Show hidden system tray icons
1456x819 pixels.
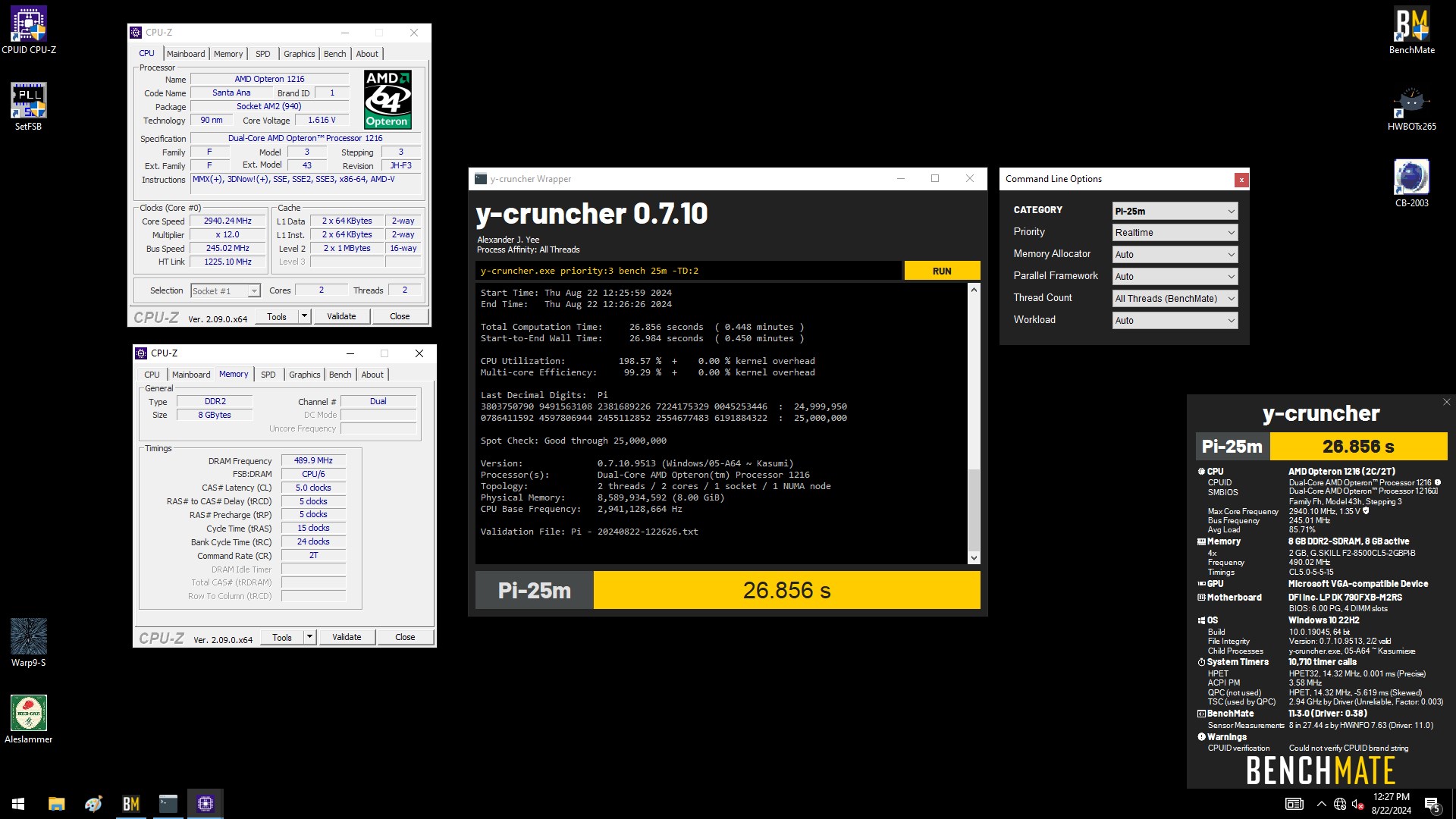pos(1322,804)
